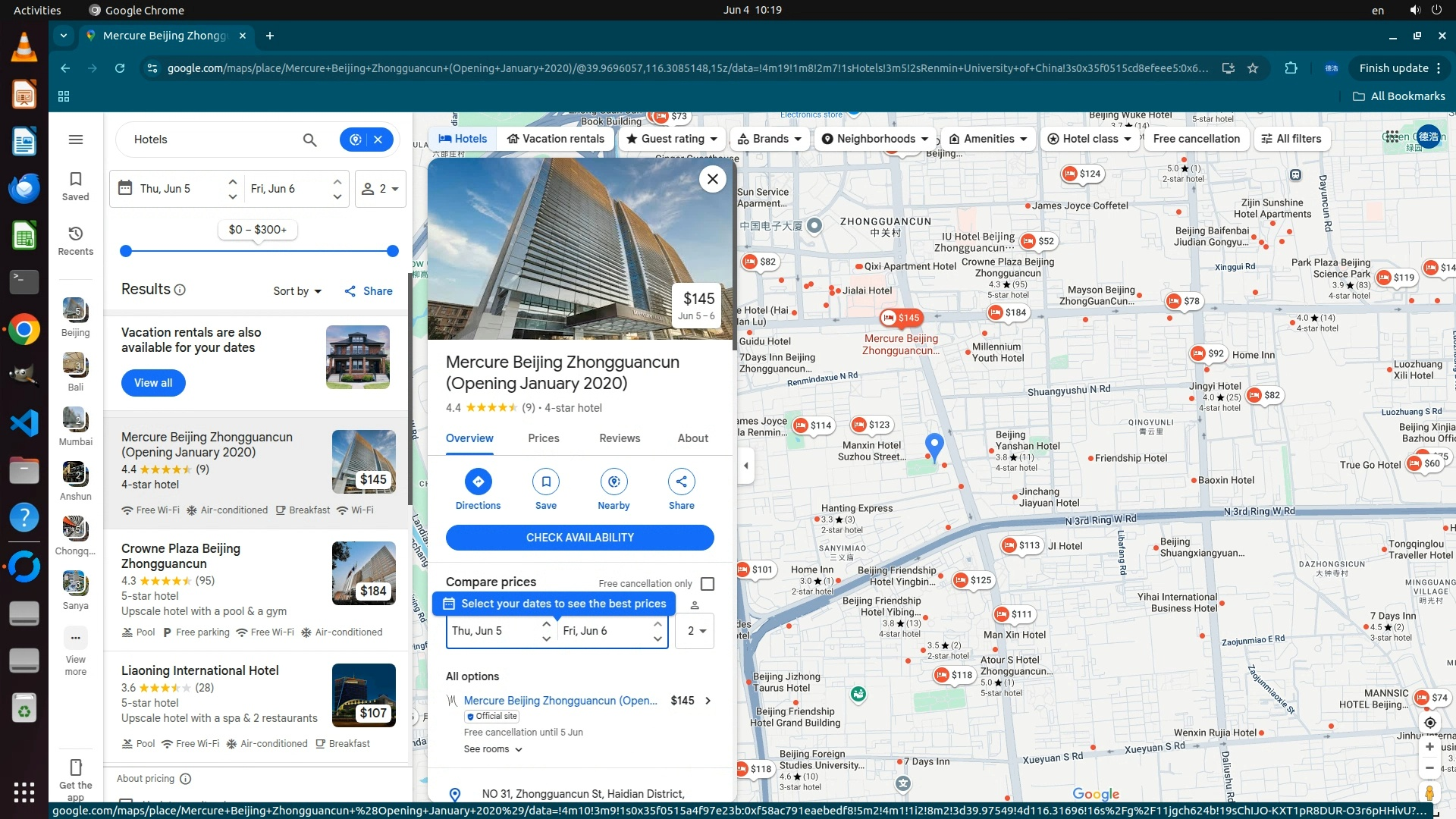
Task: Switch to the Reviews tab
Action: click(x=620, y=438)
